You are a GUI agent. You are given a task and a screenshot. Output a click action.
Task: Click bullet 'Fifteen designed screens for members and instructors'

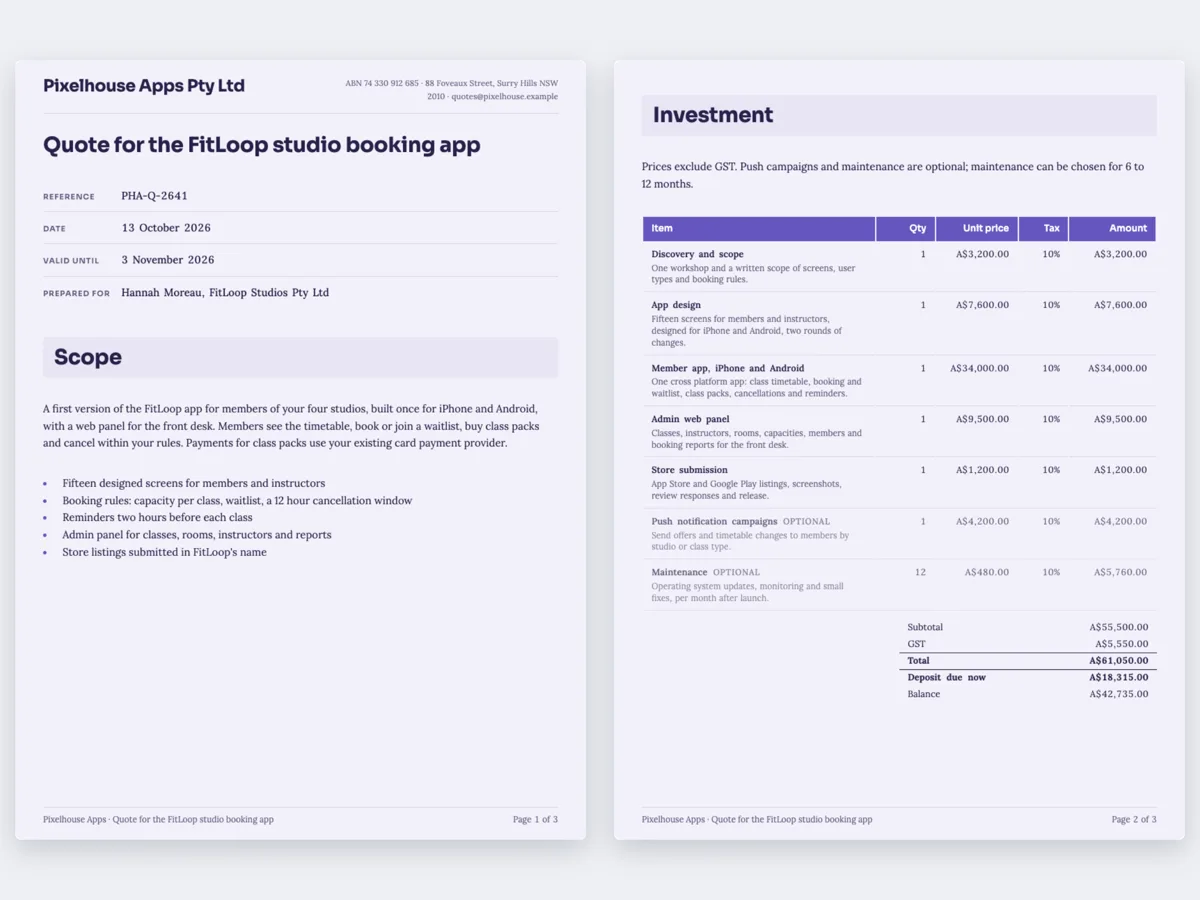[193, 483]
